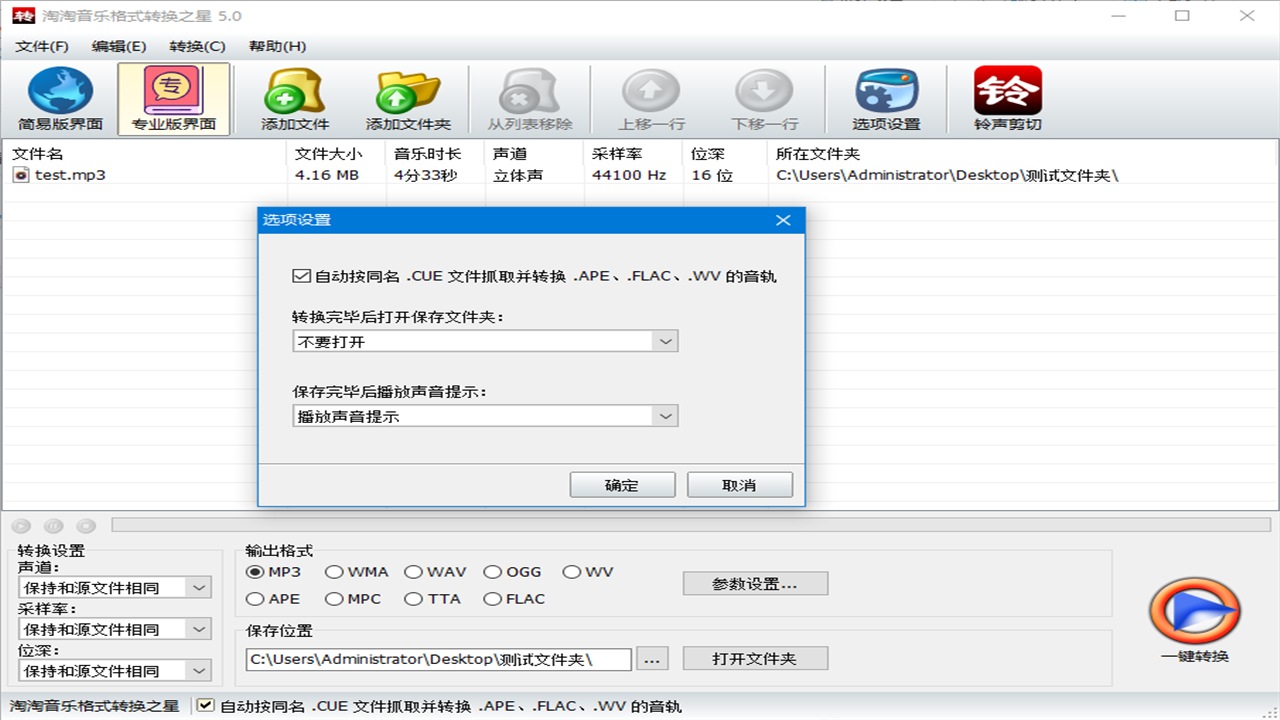Choose FLAC as output format
1280x720 pixels.
[492, 599]
